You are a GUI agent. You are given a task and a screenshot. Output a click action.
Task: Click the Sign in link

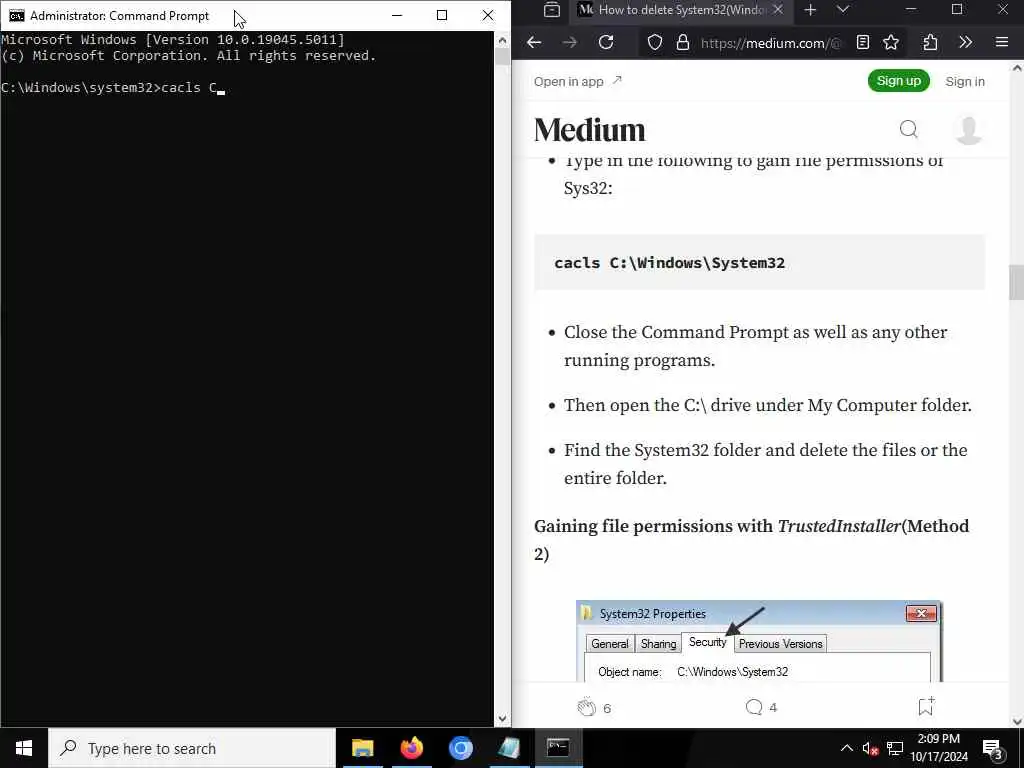(965, 82)
